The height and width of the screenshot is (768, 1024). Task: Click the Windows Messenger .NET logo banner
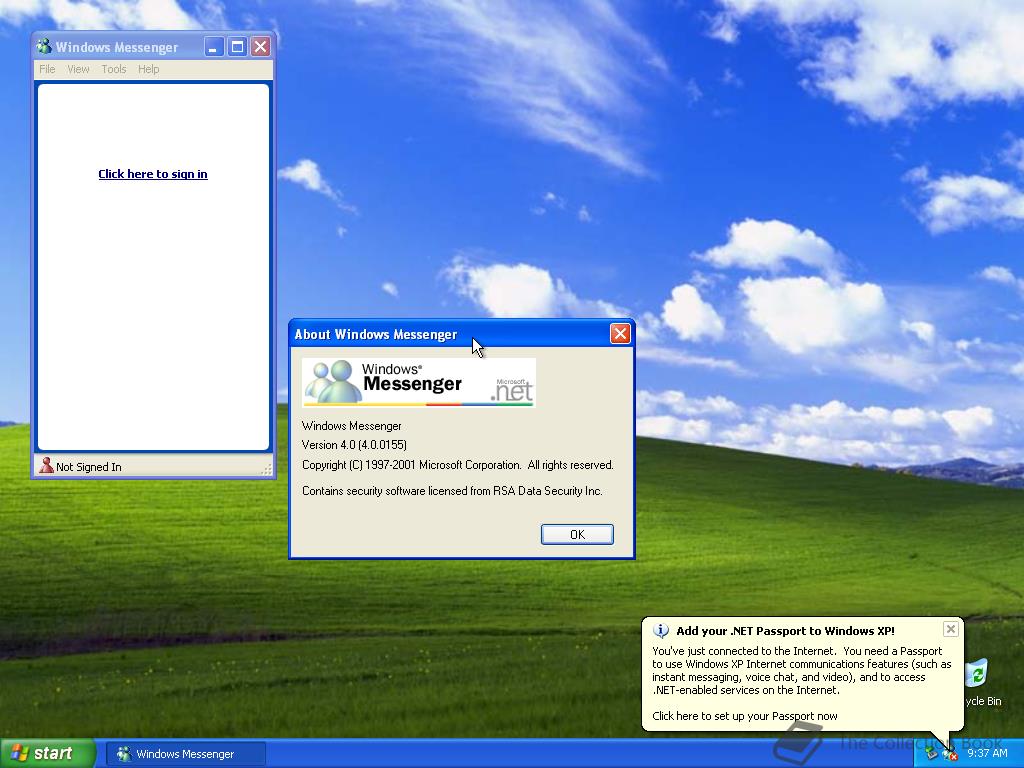419,382
